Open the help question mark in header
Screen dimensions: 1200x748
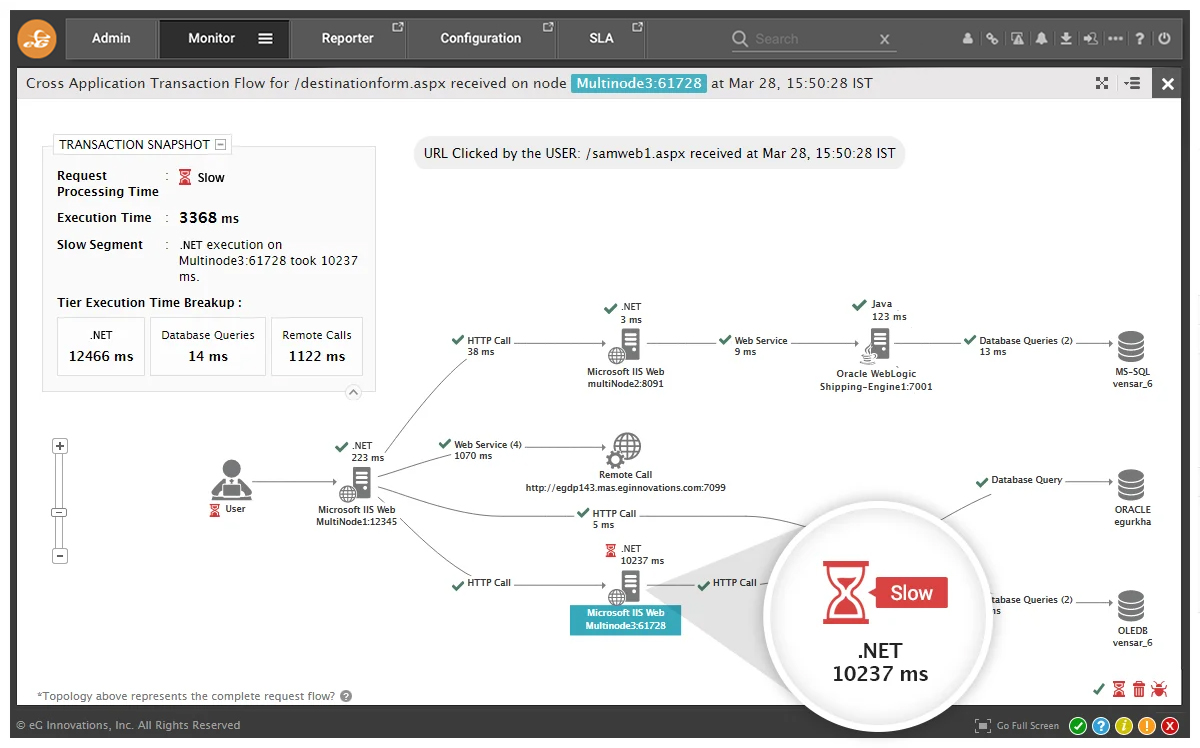click(x=1139, y=39)
